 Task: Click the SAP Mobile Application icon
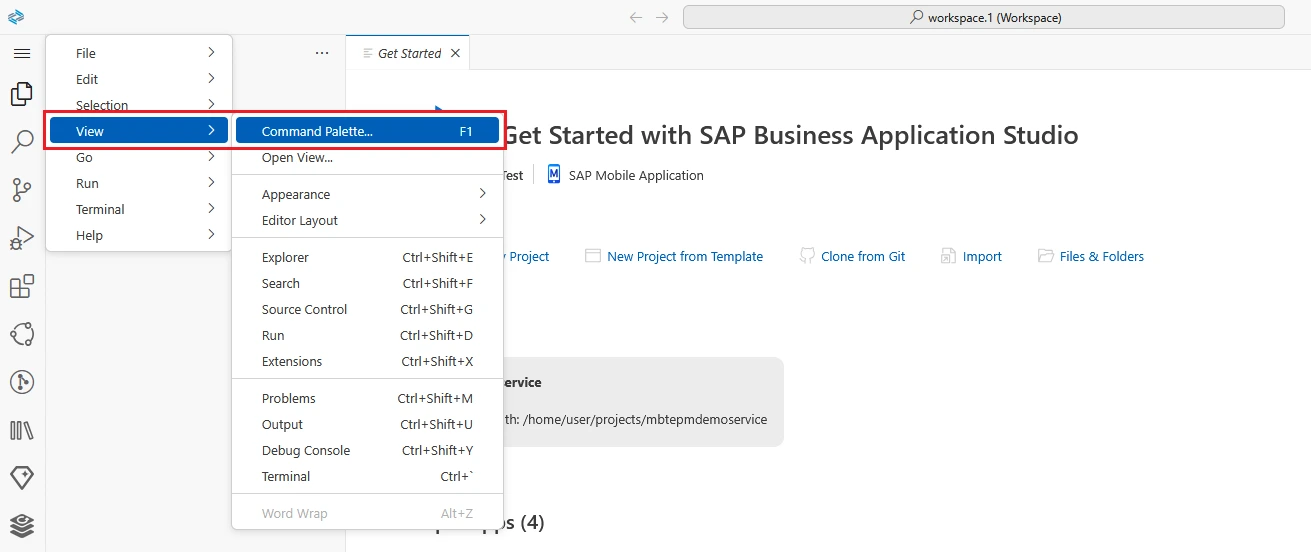point(554,175)
